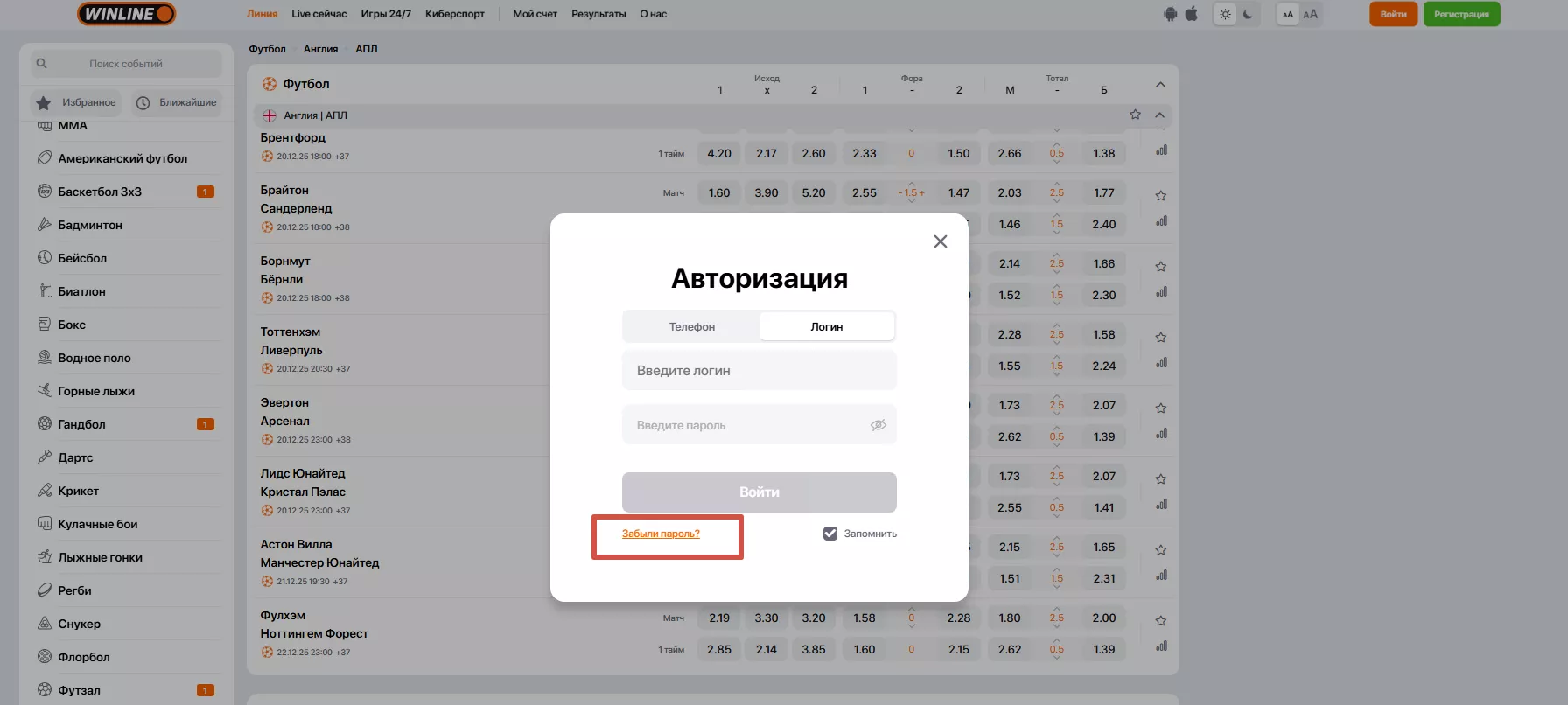1568x705 pixels.
Task: Click the event search field
Action: [x=126, y=64]
